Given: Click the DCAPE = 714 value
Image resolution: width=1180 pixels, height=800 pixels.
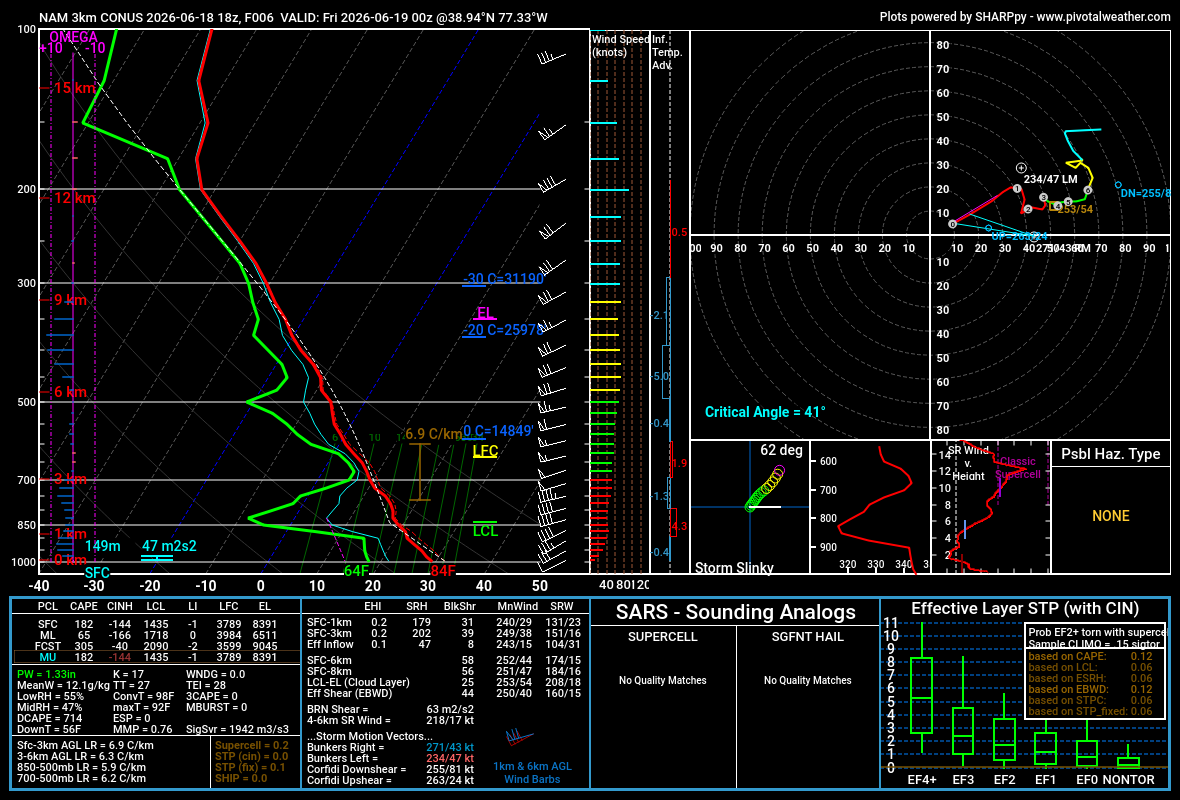Looking at the screenshot, I should tap(49, 719).
